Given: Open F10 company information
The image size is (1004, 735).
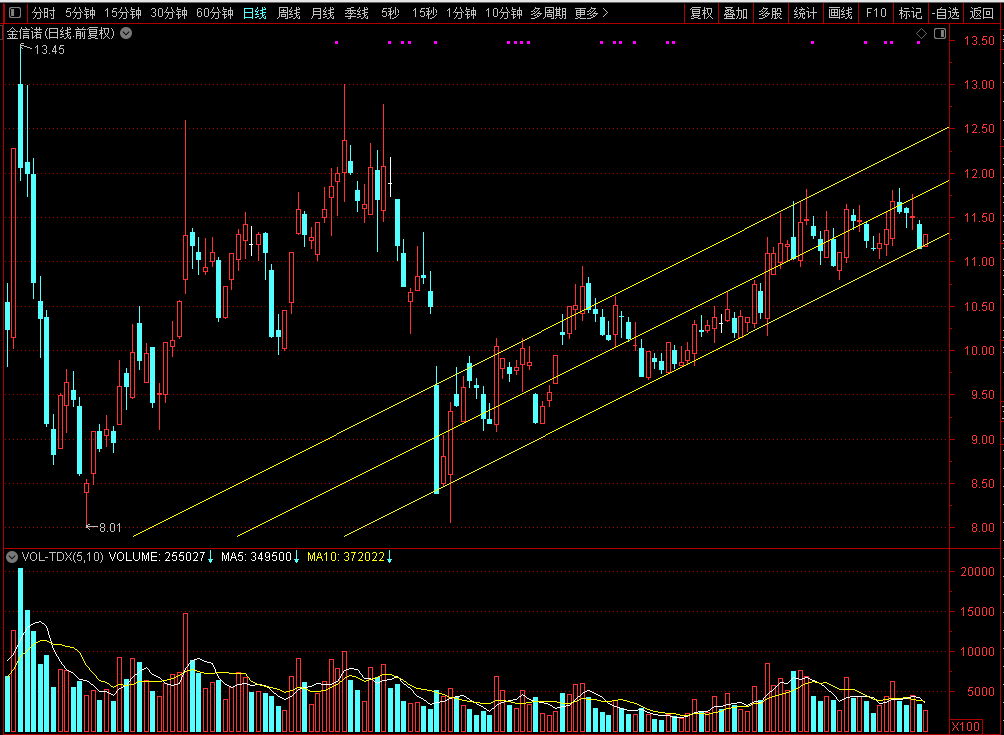Looking at the screenshot, I should tap(876, 13).
